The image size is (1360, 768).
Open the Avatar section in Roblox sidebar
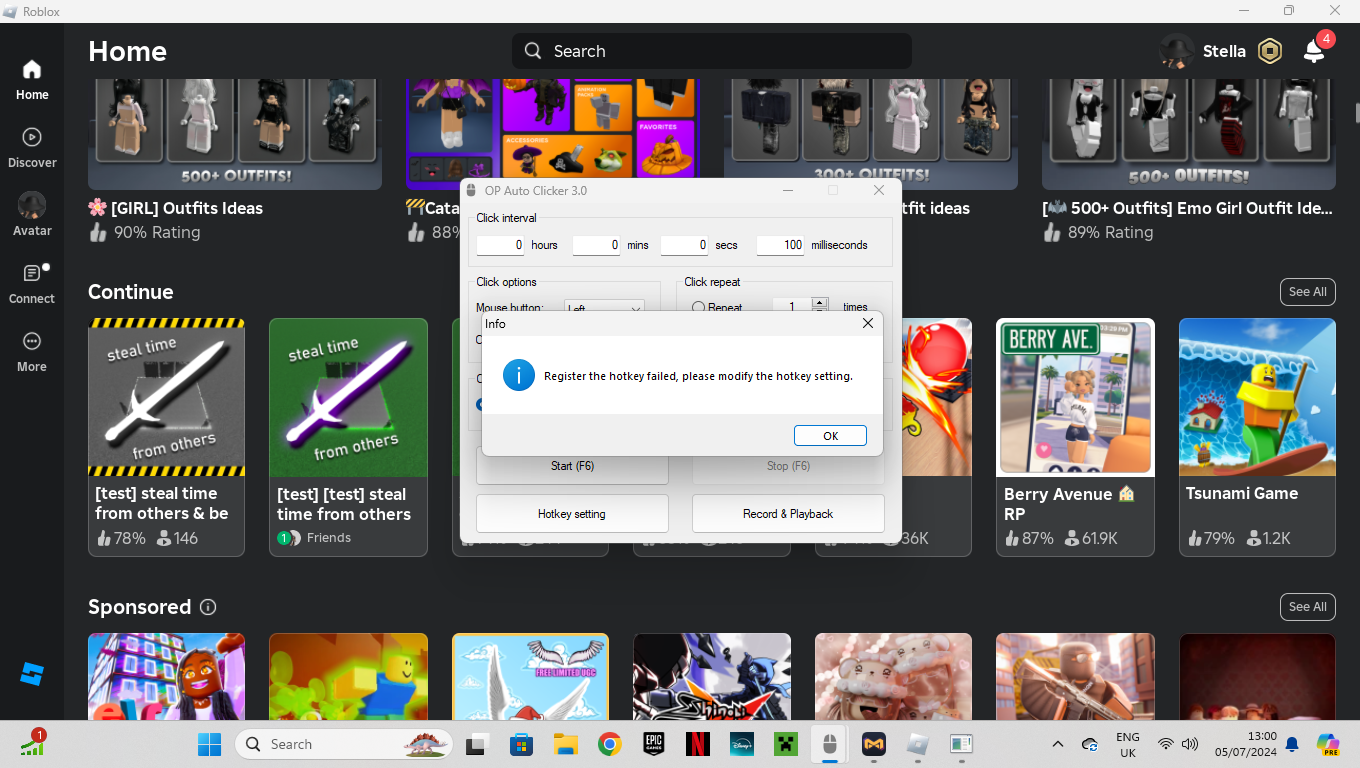pyautogui.click(x=32, y=215)
